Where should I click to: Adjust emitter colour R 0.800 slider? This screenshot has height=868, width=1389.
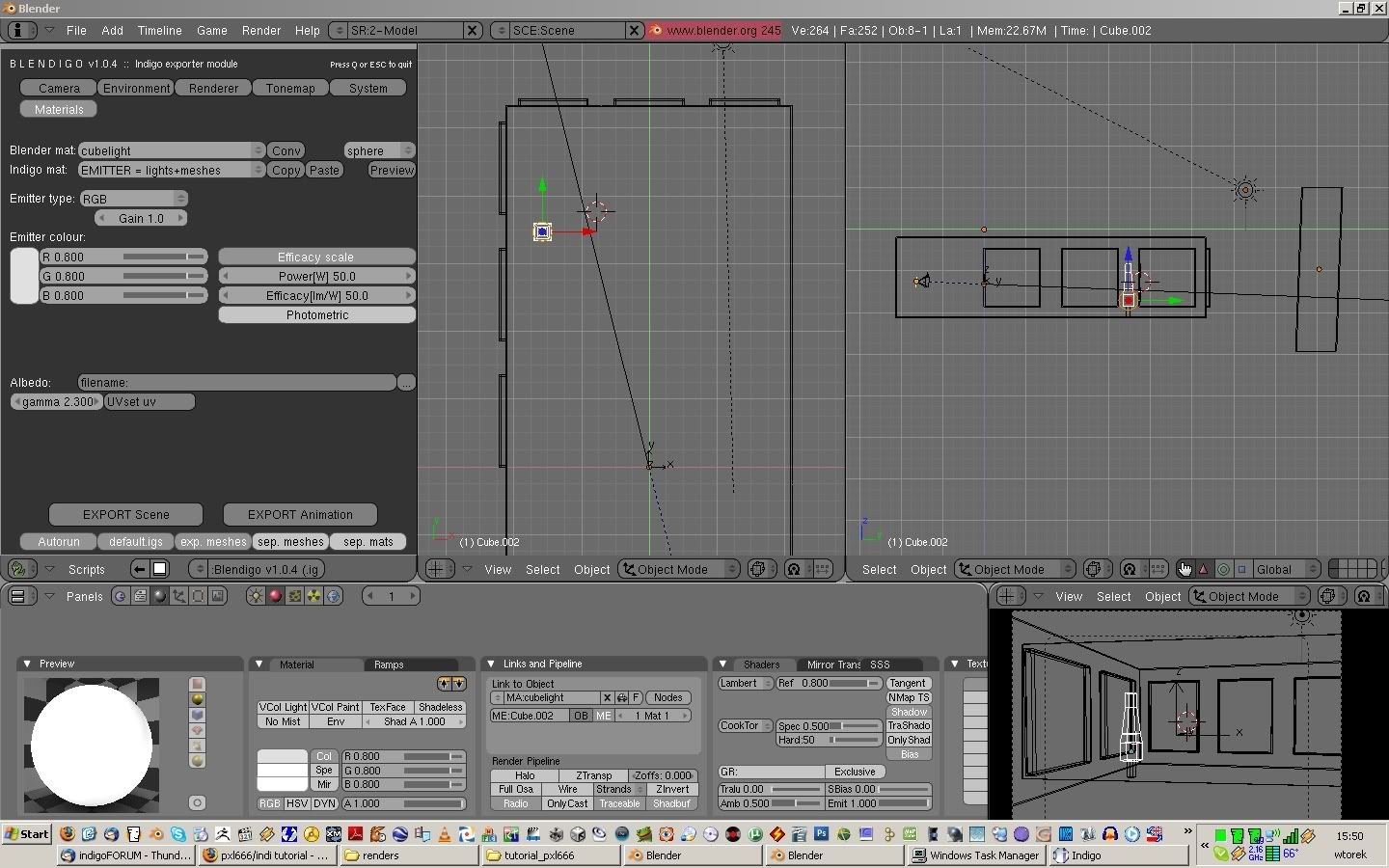pyautogui.click(x=123, y=257)
